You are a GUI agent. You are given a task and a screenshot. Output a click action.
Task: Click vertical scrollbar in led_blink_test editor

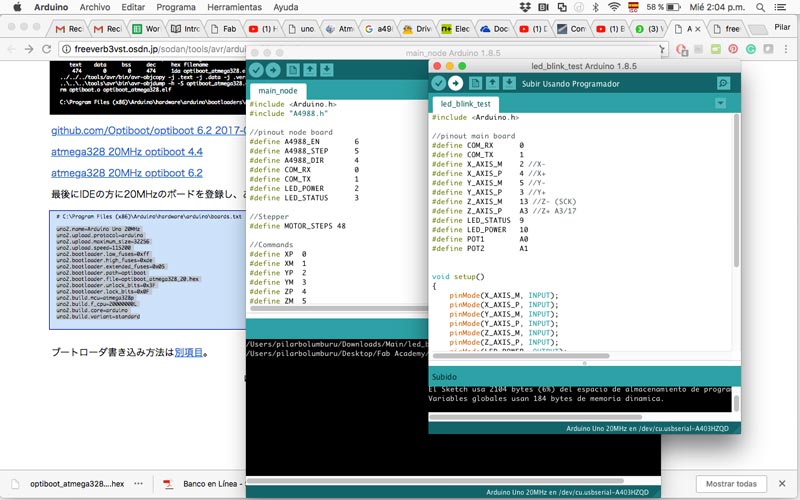click(x=736, y=190)
